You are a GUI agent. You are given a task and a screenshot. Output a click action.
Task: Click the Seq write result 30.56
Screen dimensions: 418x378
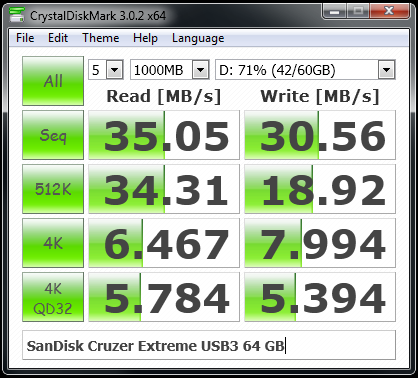[x=320, y=135]
